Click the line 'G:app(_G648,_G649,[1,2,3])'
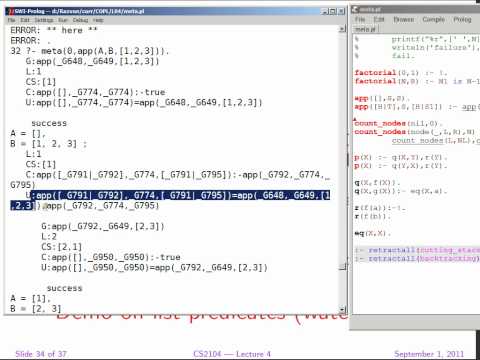This screenshot has height=360, width=480. (92, 61)
